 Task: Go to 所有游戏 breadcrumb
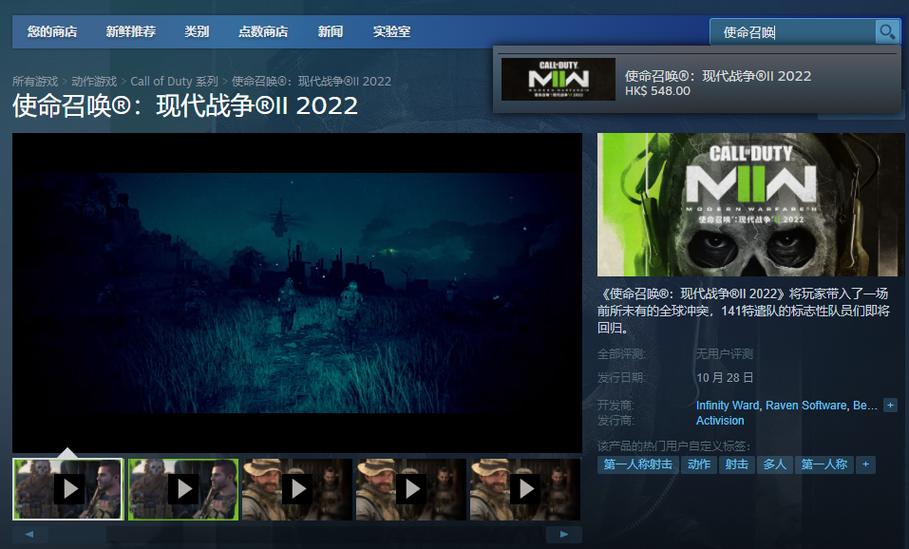[35, 81]
